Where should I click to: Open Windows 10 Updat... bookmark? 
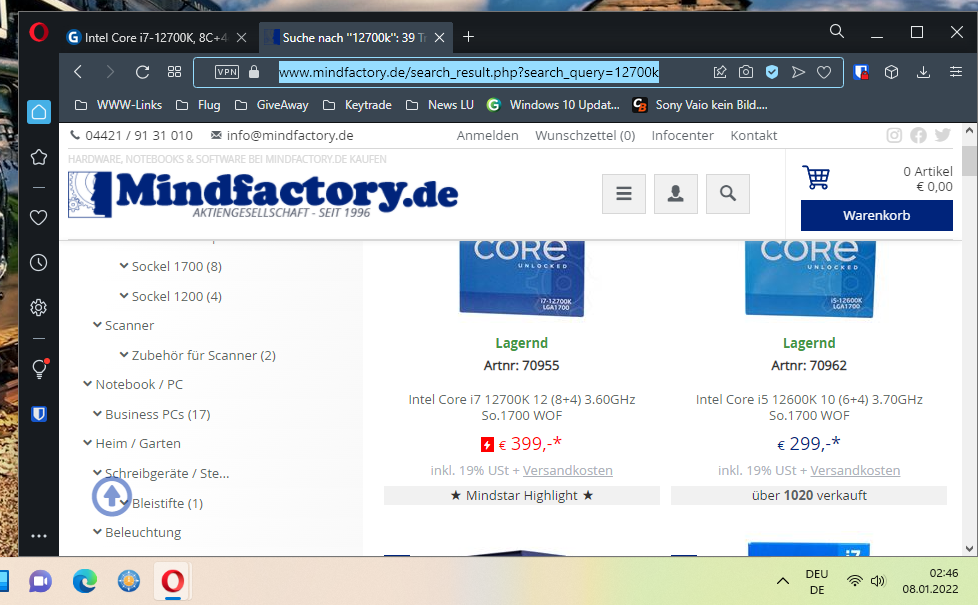tap(553, 105)
